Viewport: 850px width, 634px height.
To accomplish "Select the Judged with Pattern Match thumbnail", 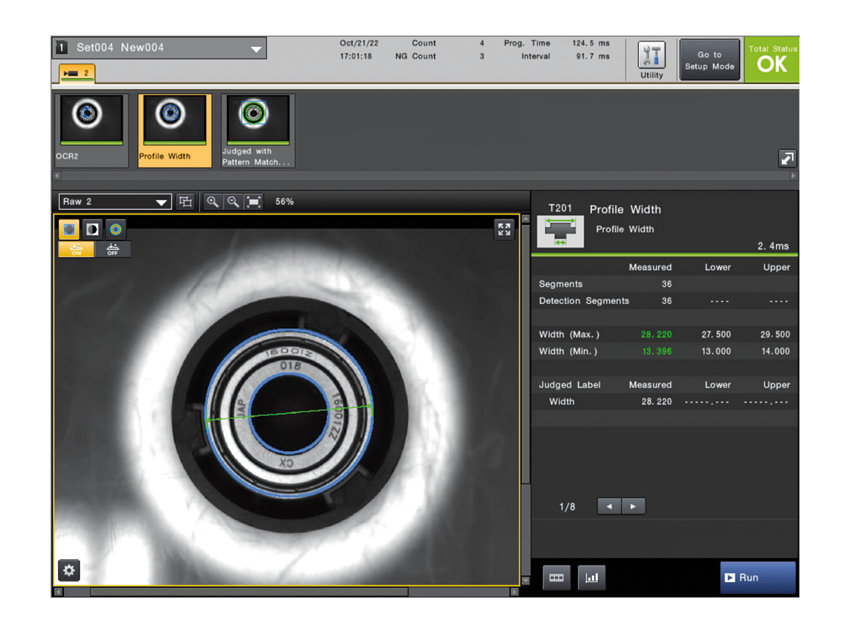I will pos(258,130).
